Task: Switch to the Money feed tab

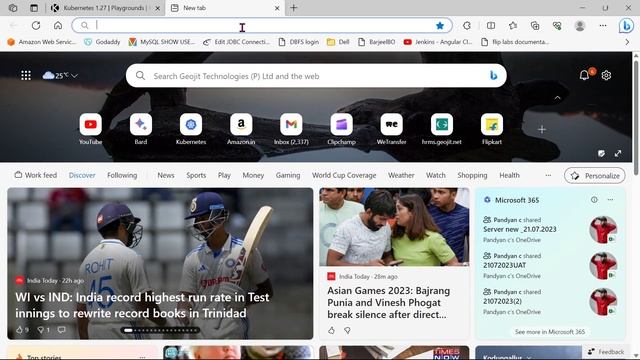Action: (253, 175)
